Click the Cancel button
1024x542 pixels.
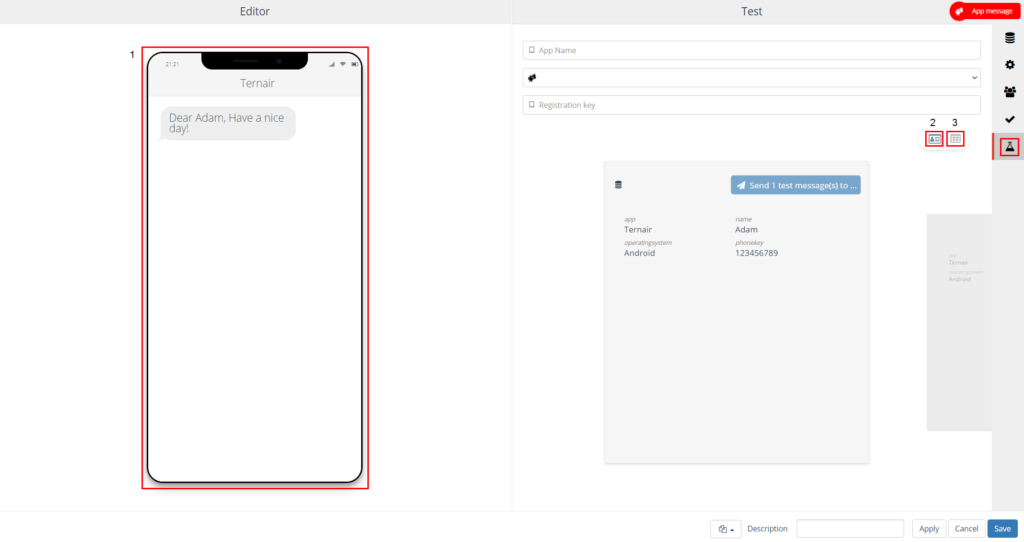pyautogui.click(x=966, y=529)
